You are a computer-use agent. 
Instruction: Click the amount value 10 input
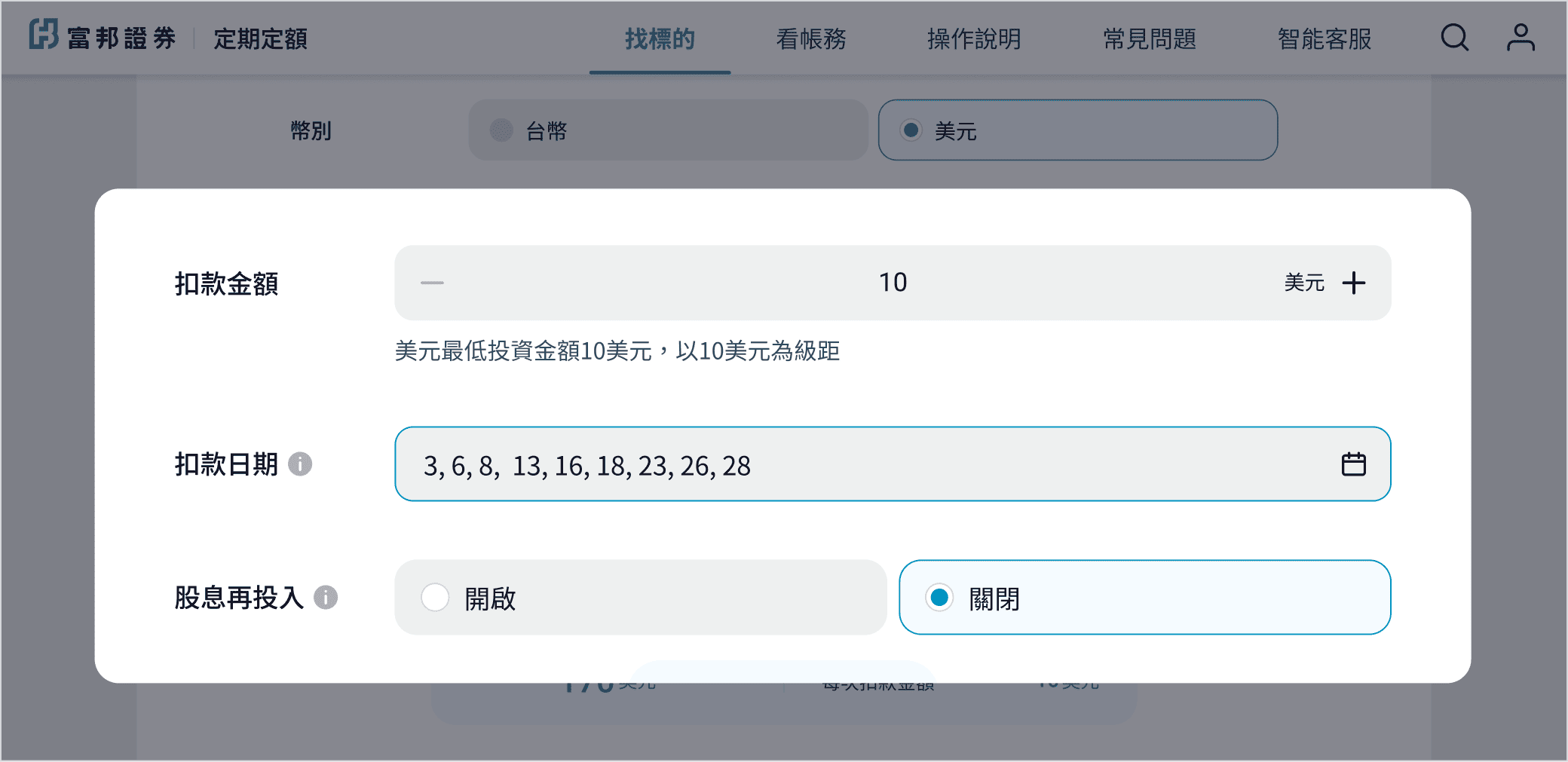click(x=893, y=283)
